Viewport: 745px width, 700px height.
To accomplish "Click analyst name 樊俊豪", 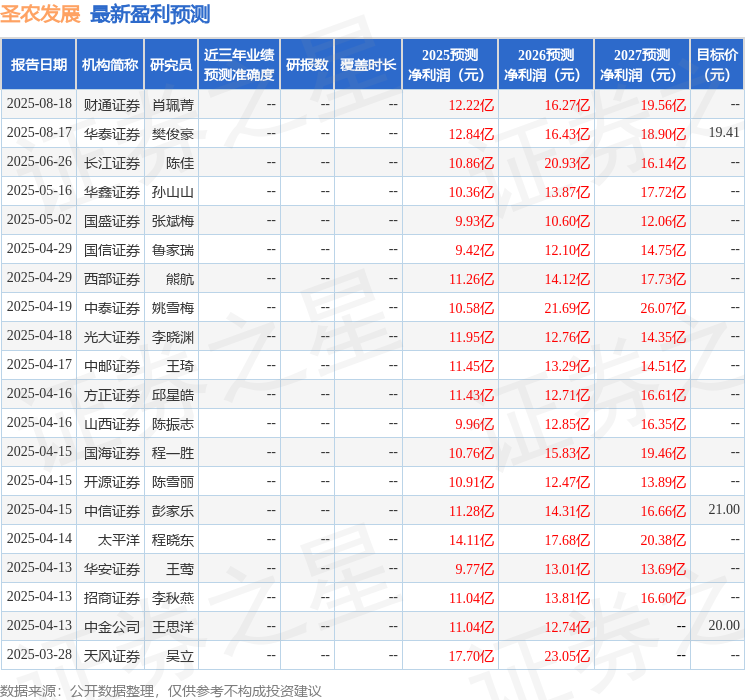I will pyautogui.click(x=172, y=133).
